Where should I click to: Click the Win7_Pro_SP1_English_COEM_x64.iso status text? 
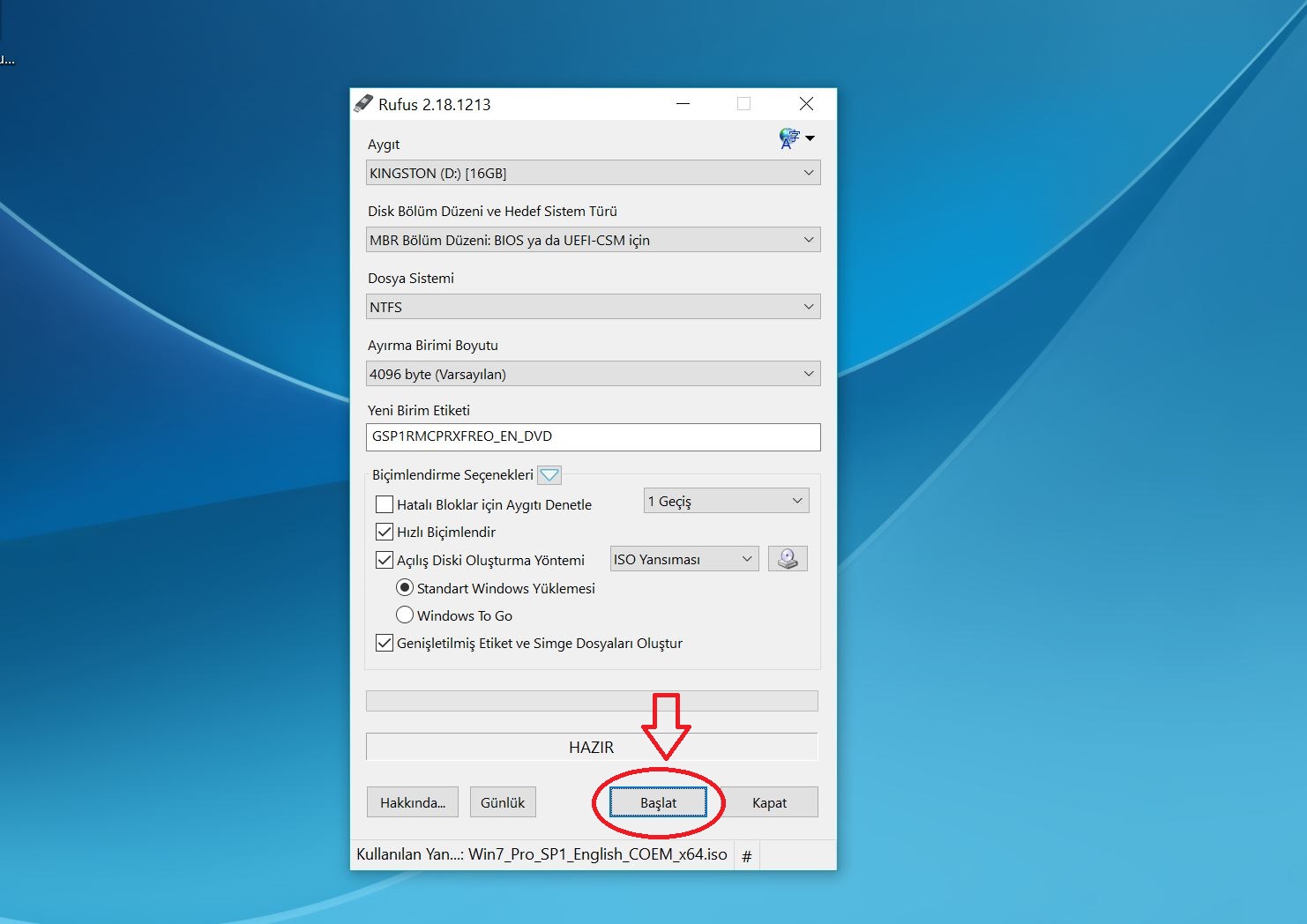(x=598, y=854)
